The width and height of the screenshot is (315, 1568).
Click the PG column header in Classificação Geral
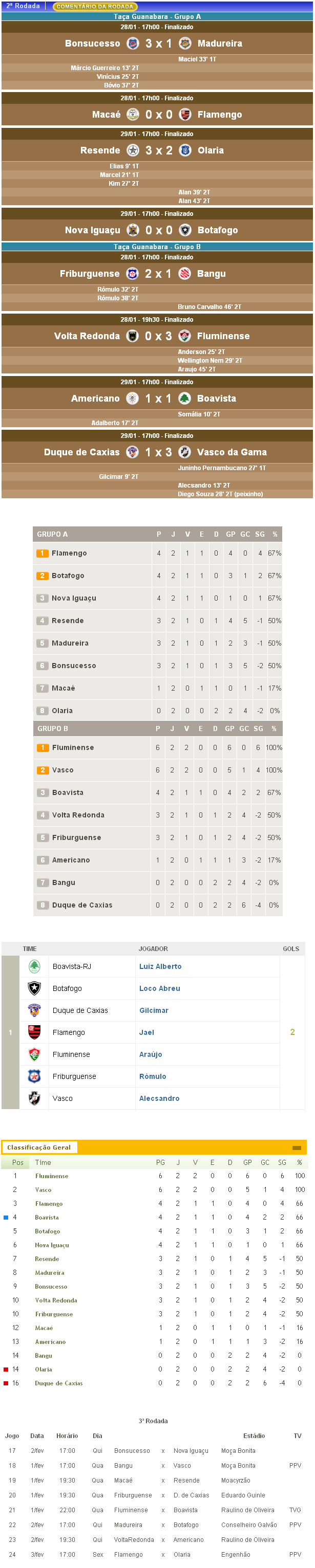(x=160, y=1163)
